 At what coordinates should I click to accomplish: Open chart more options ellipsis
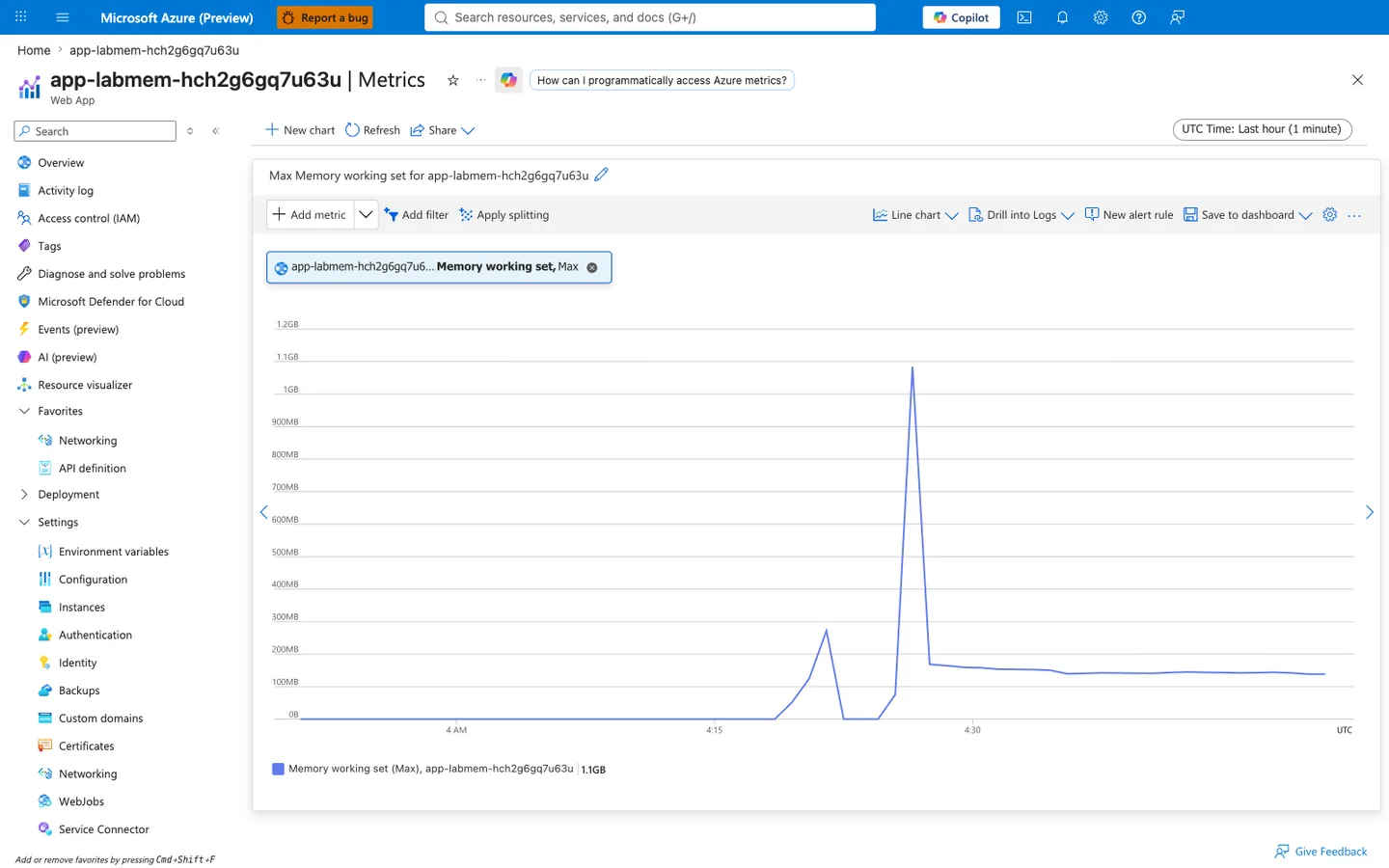pos(1354,215)
